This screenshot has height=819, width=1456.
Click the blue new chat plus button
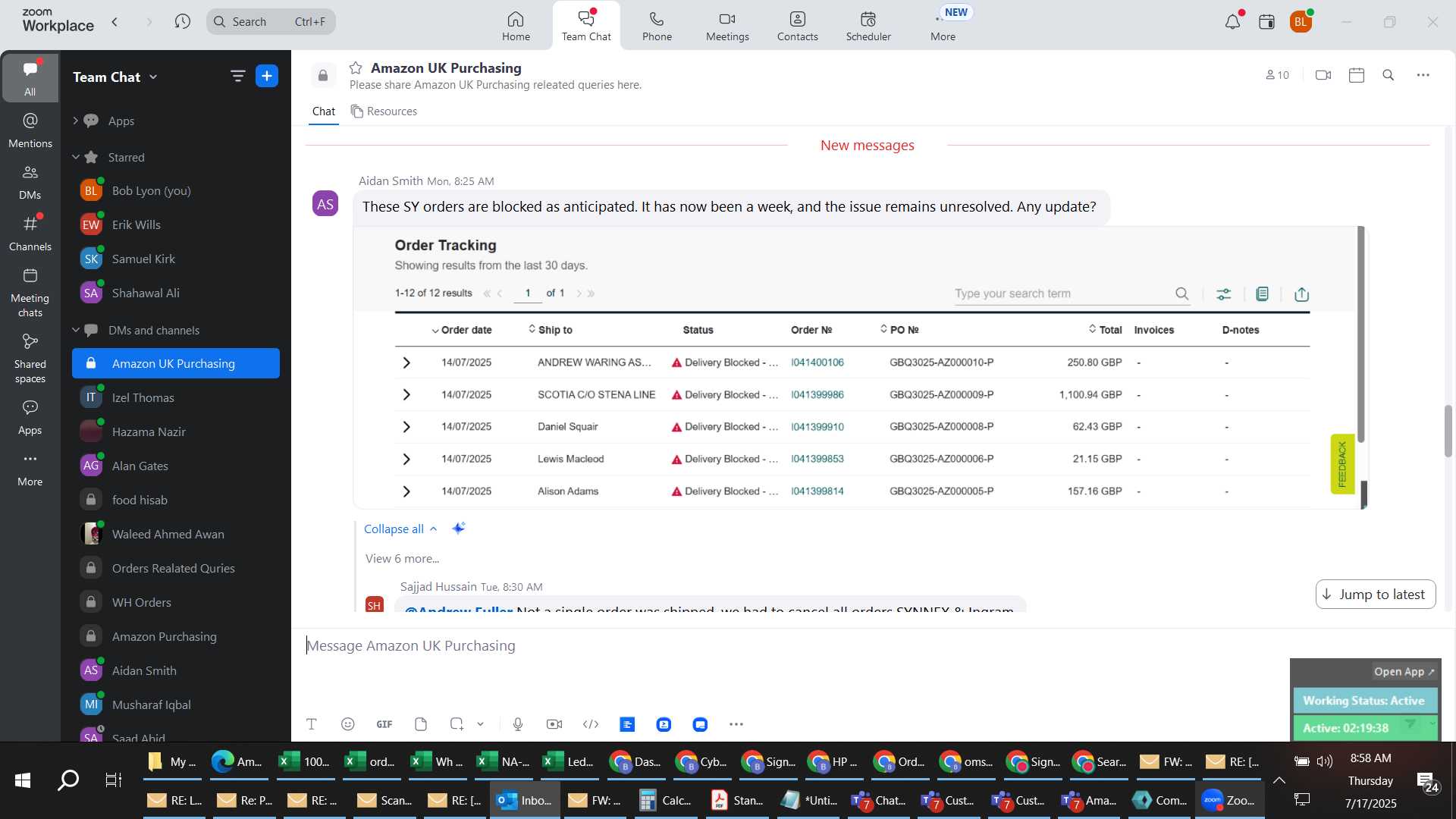click(x=267, y=76)
